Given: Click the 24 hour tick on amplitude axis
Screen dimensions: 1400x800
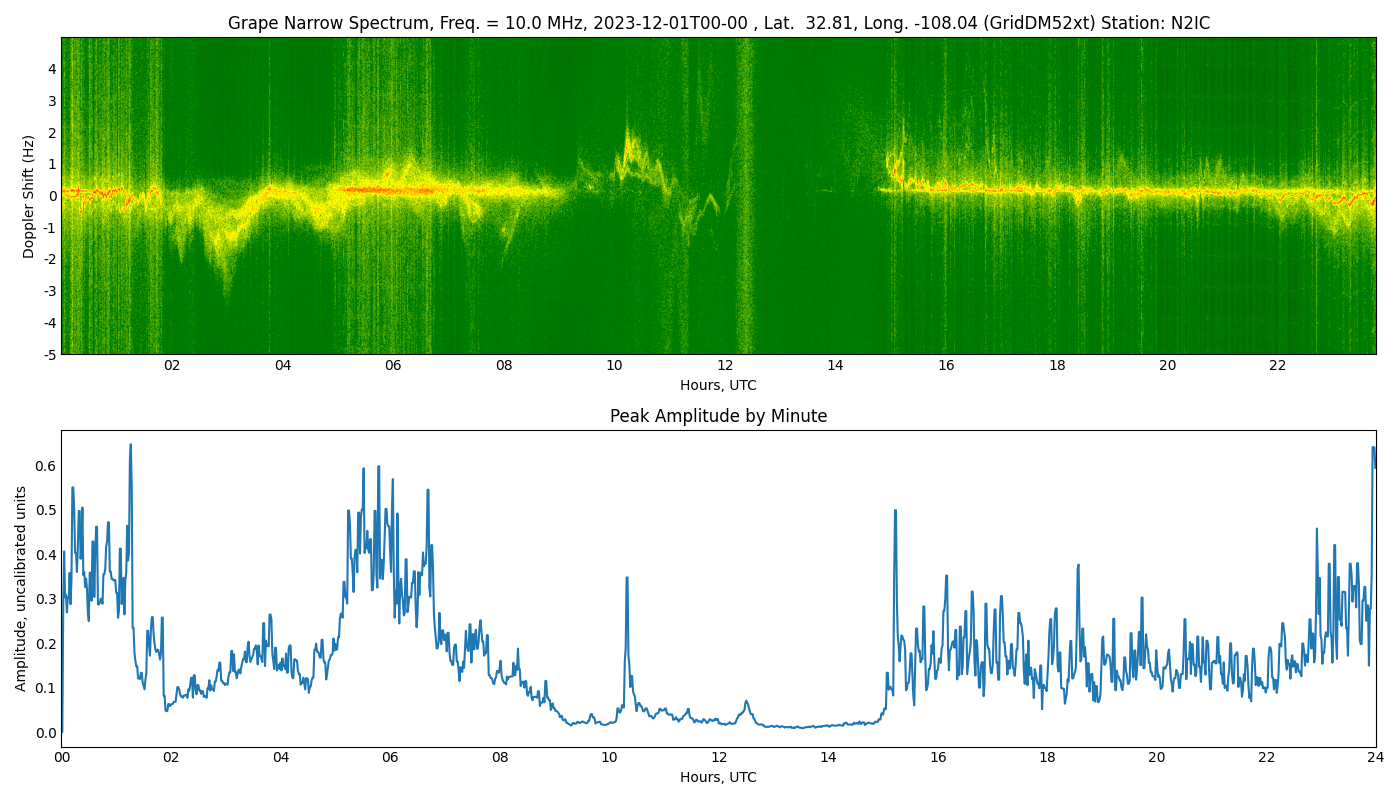Looking at the screenshot, I should click(x=1376, y=758).
